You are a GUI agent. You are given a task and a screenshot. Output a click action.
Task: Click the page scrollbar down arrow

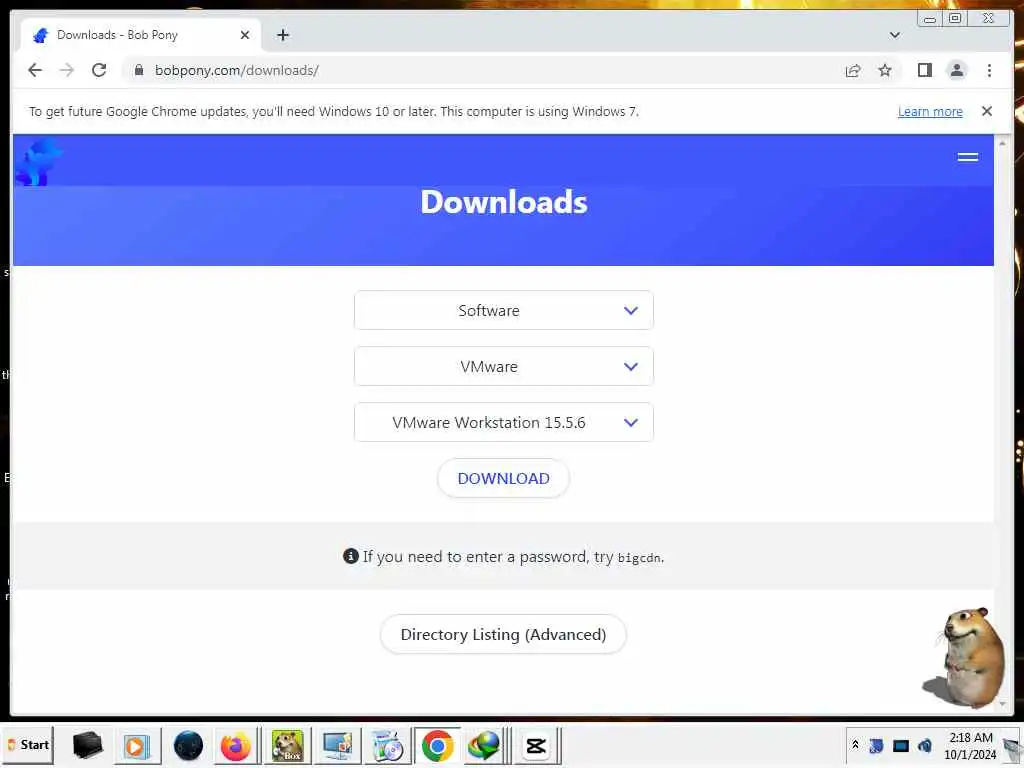point(1002,704)
